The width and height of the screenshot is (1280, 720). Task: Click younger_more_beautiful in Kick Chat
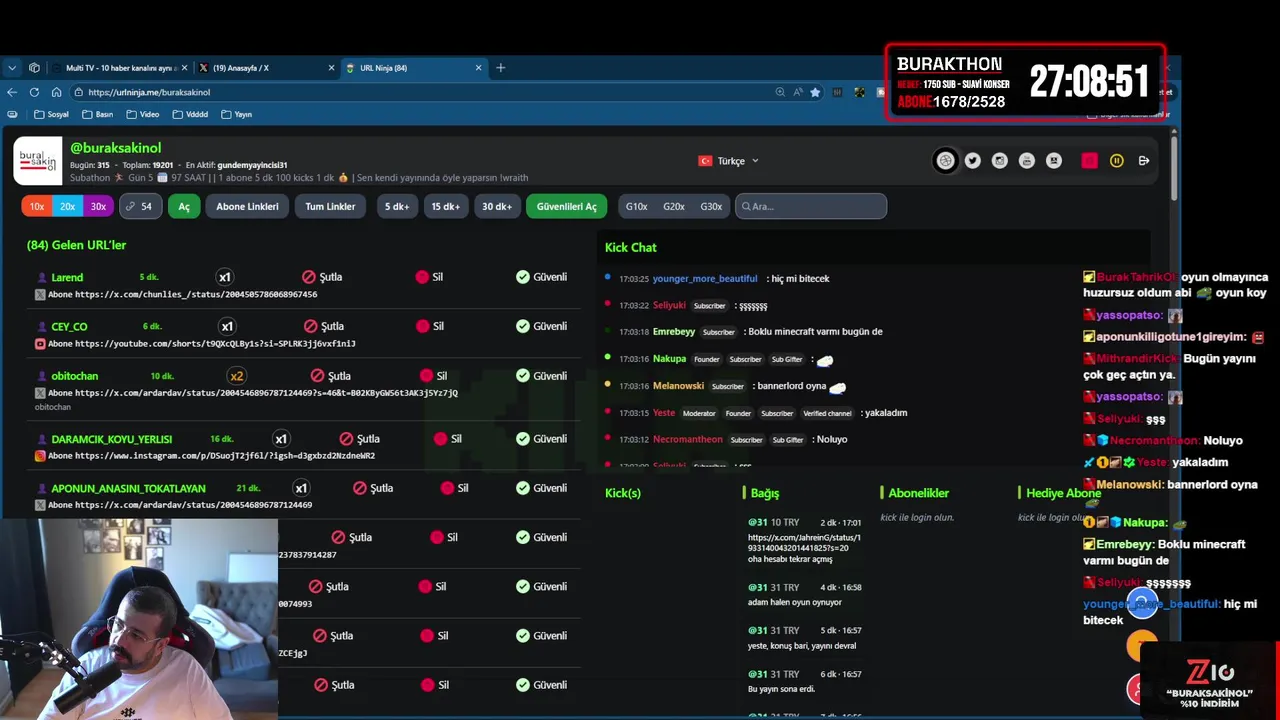tap(705, 278)
